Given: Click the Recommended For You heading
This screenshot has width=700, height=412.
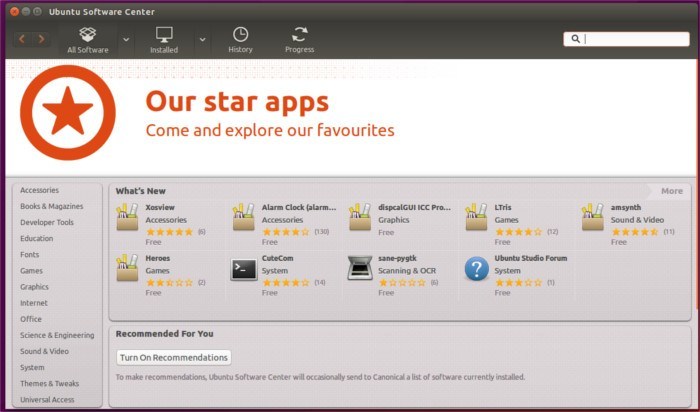Looking at the screenshot, I should pyautogui.click(x=164, y=333).
